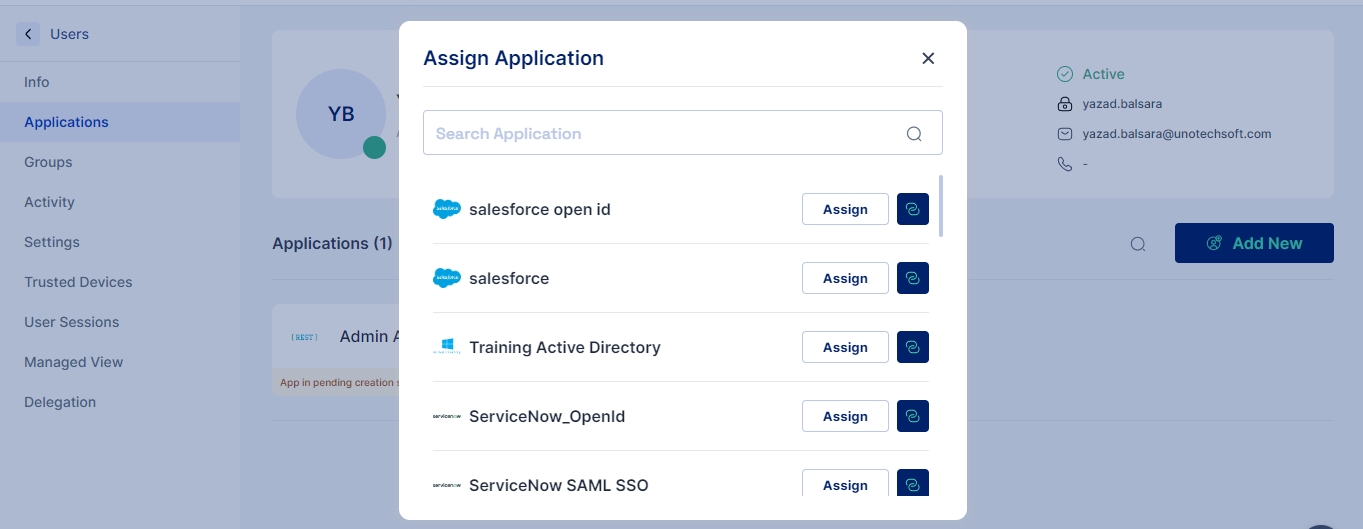Assign the ServiceNow_OpenId application
The height and width of the screenshot is (529, 1363).
844,416
